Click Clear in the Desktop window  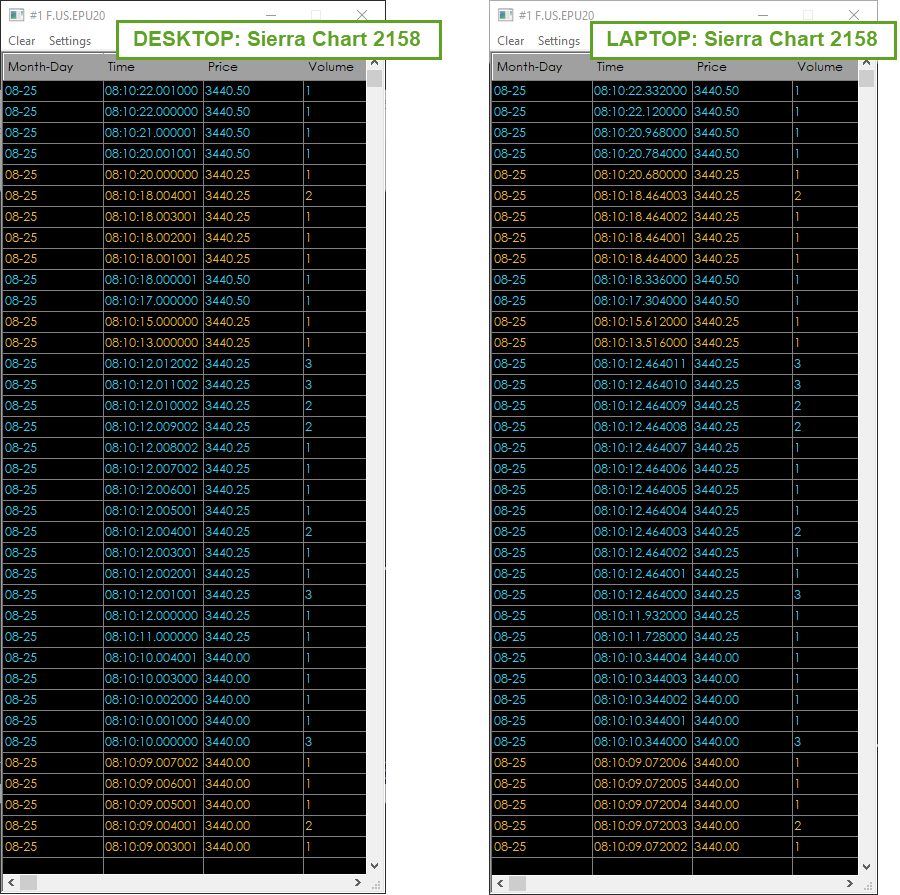[x=22, y=41]
